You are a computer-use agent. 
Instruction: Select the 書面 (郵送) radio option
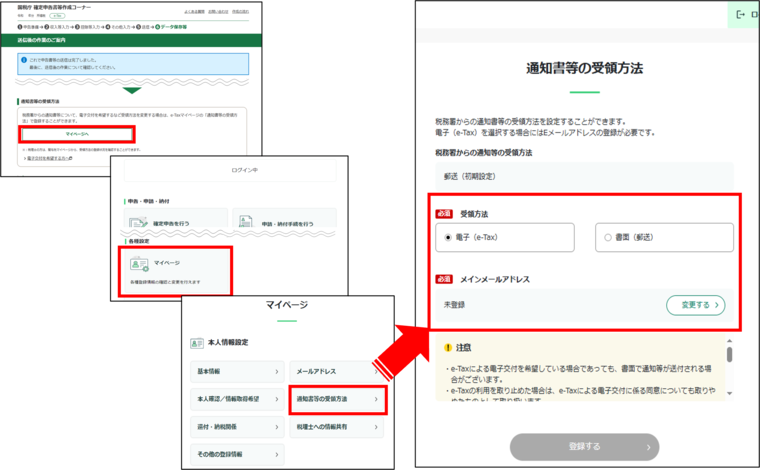coord(664,237)
